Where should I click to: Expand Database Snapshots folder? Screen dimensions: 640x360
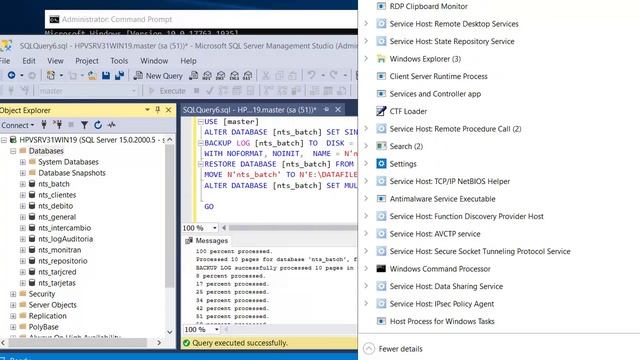pos(22,173)
